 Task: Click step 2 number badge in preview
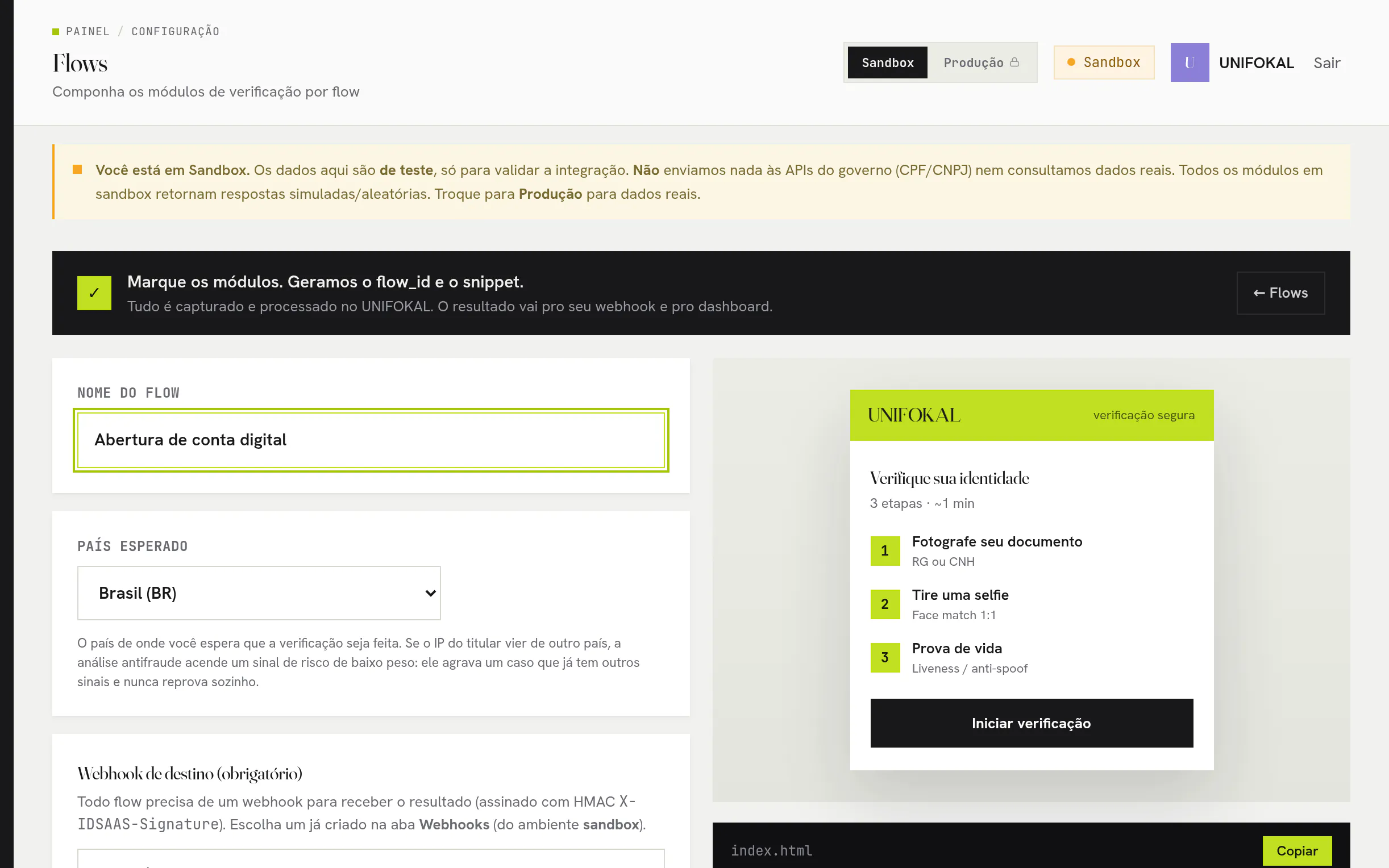tap(885, 604)
